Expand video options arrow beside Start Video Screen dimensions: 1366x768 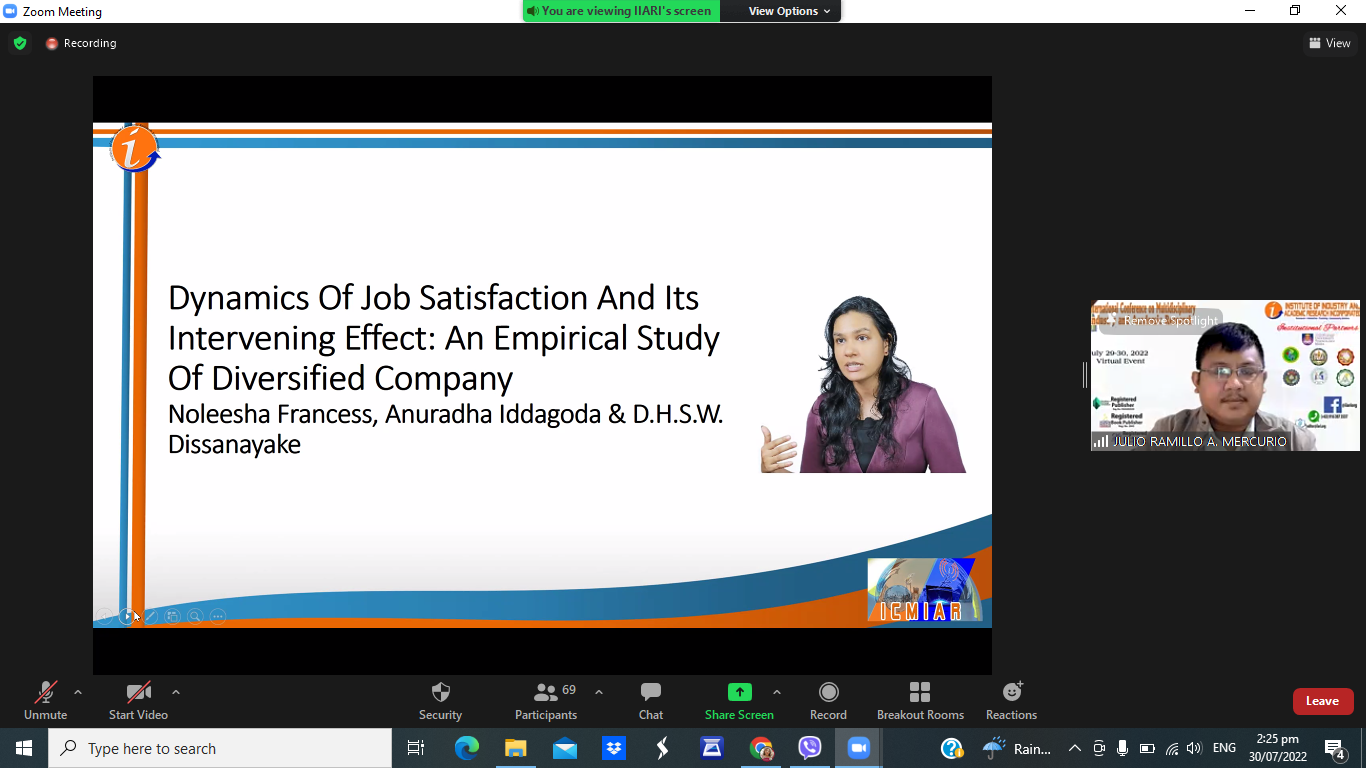176,692
